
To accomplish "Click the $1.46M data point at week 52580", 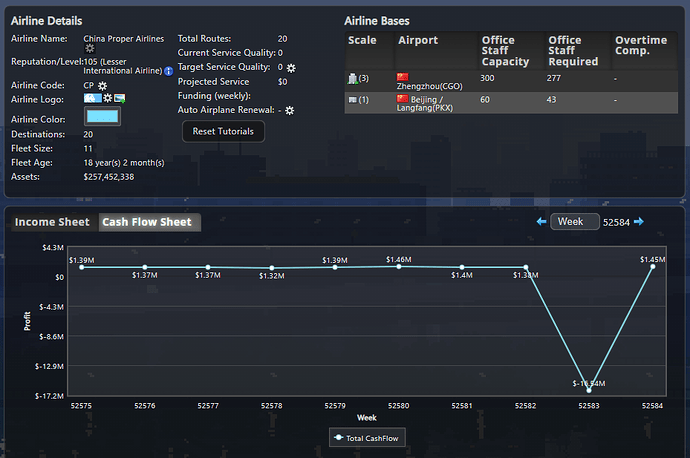I will coord(399,266).
